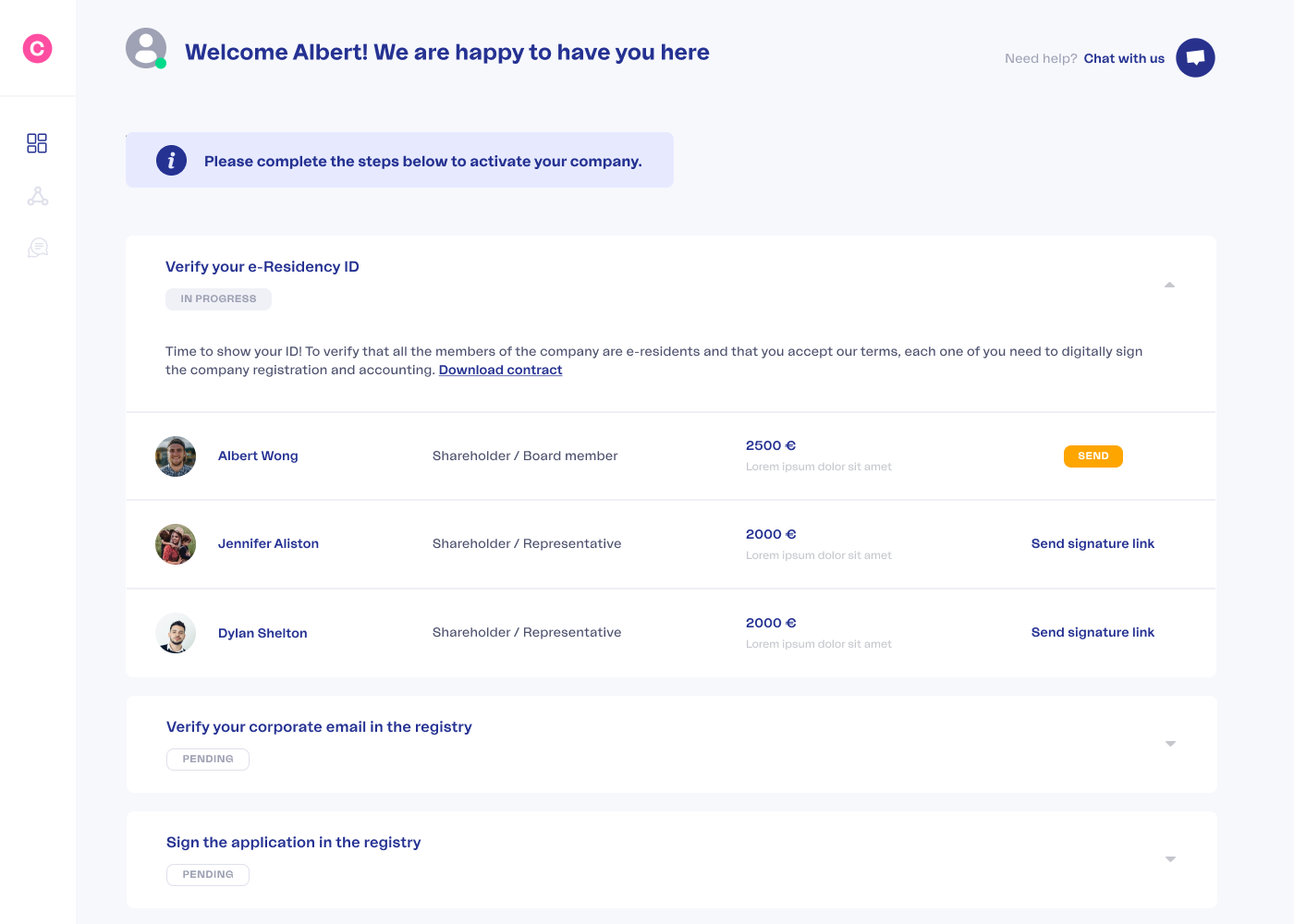Send signature link to Dylan Shelton
Screen dimensions: 1294x924
pos(1093,632)
